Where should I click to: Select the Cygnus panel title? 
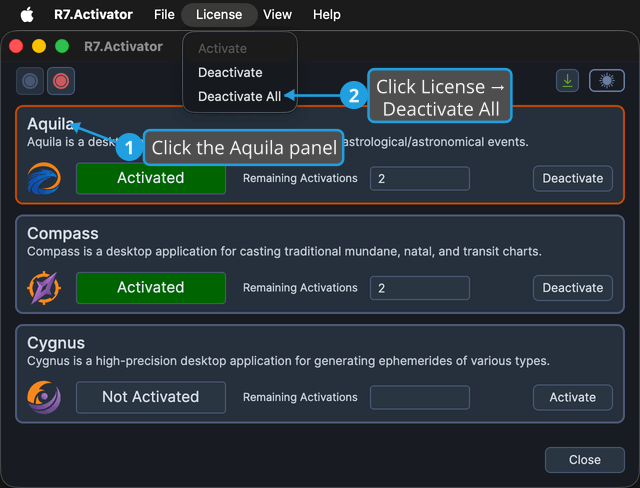[56, 343]
